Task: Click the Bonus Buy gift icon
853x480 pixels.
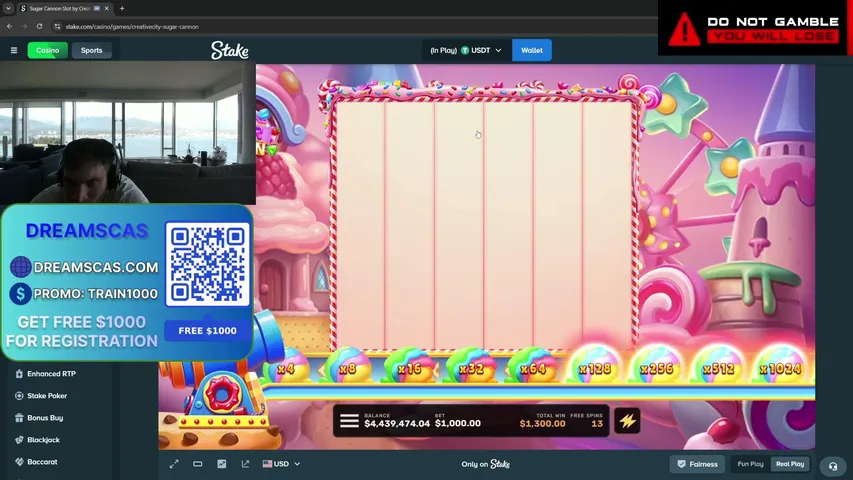Action: pos(19,418)
